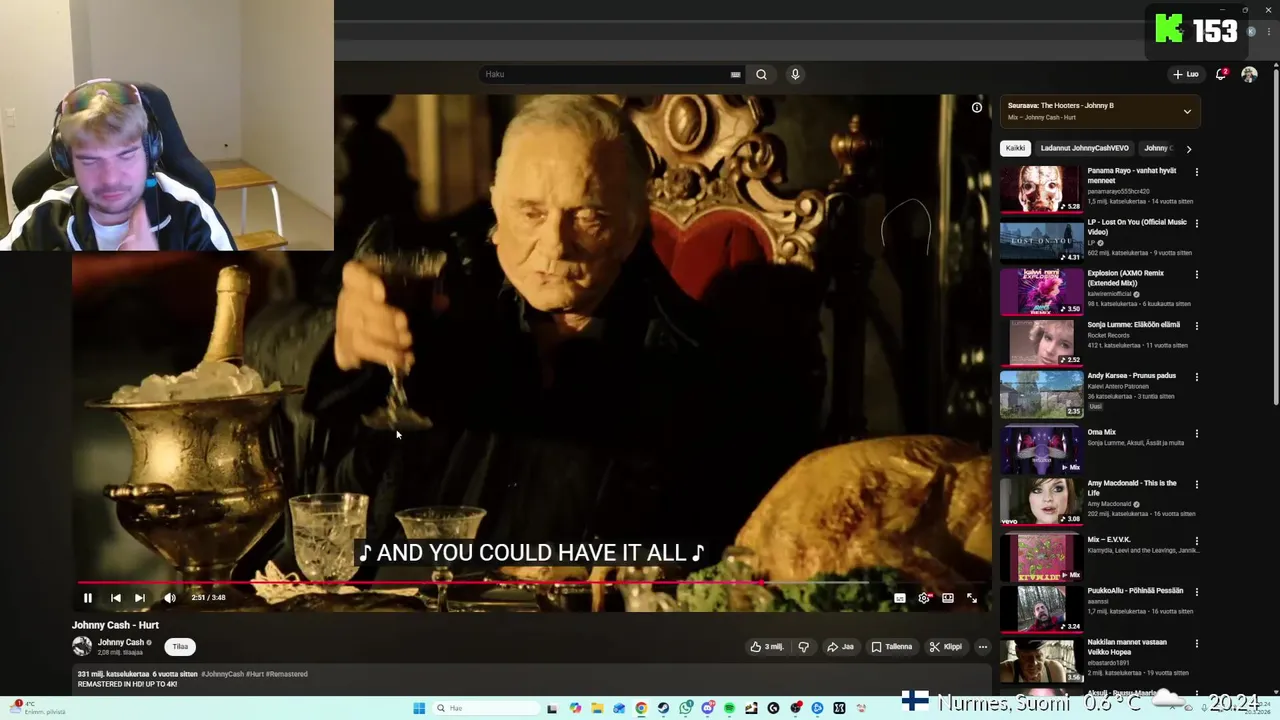
Task: Open the weather widget in the taskbar
Action: point(36,707)
